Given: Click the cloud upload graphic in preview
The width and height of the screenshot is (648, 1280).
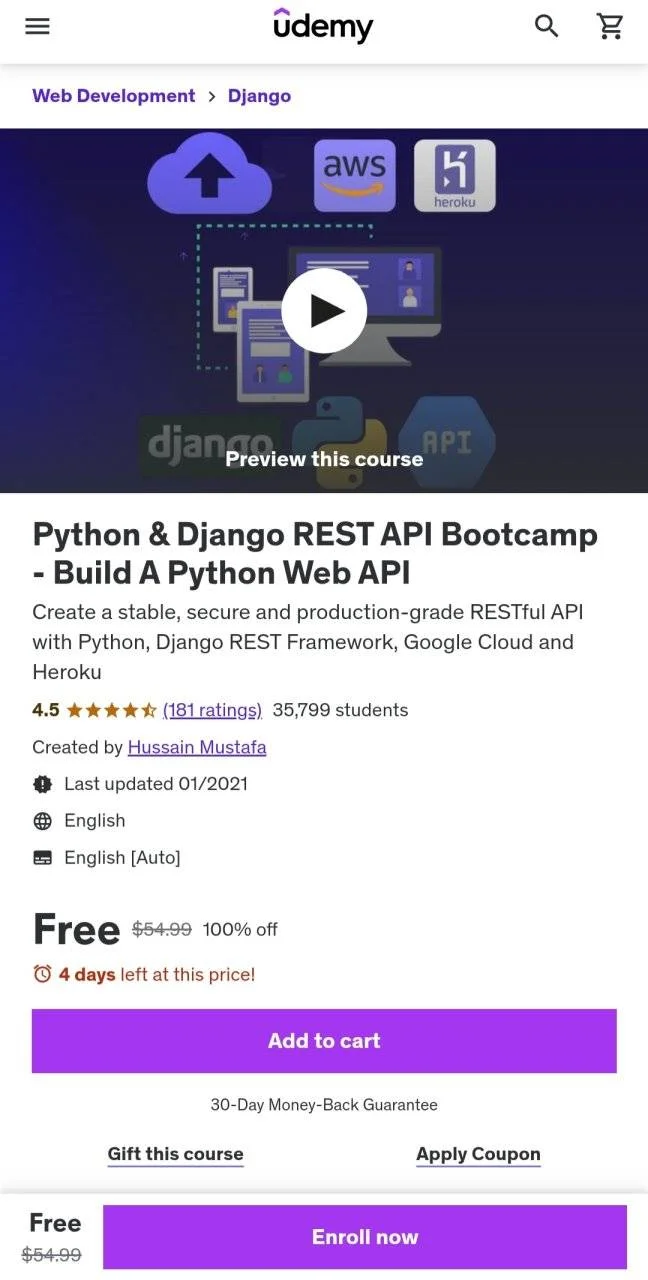Looking at the screenshot, I should click(x=210, y=172).
